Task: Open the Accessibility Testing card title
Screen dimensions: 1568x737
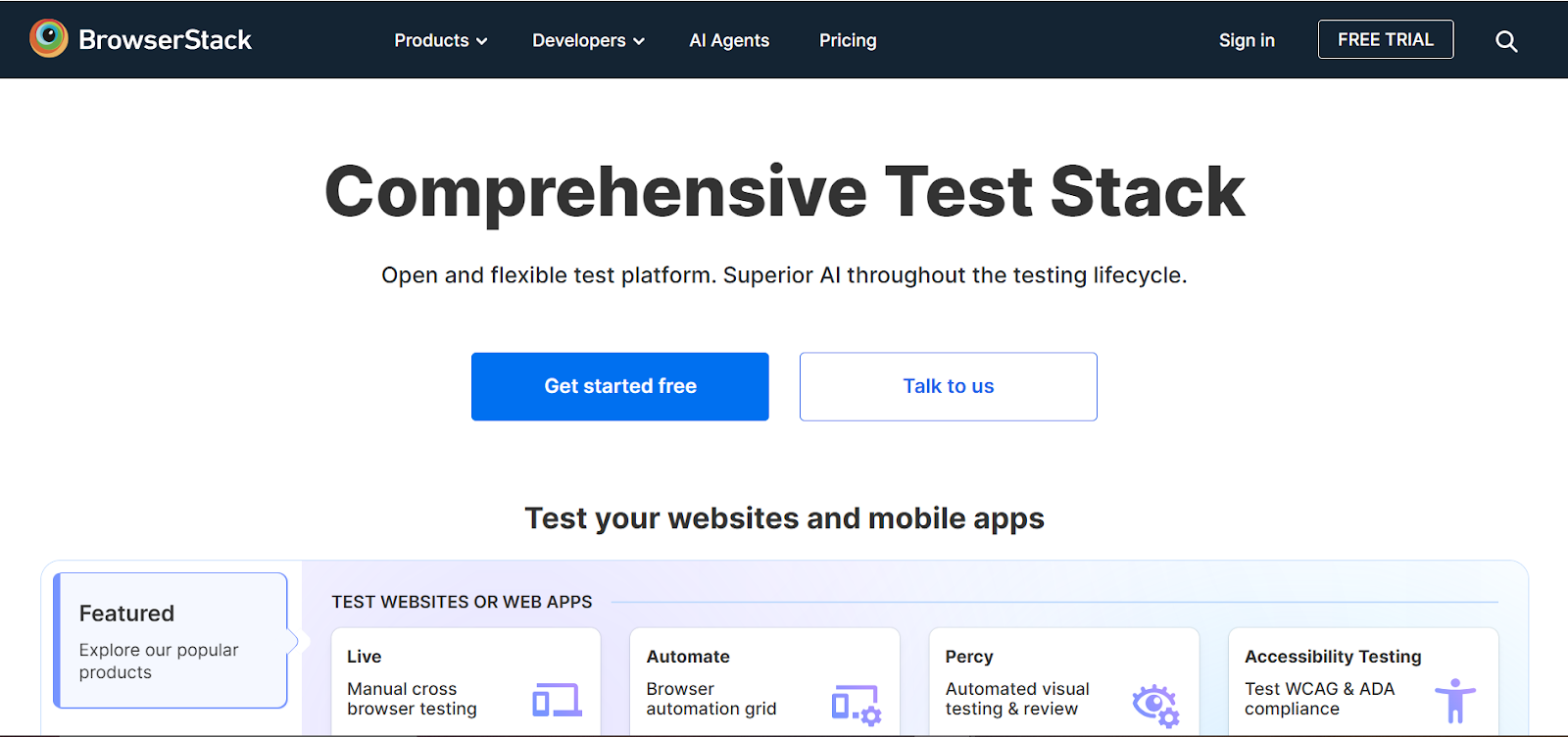Action: (1333, 657)
